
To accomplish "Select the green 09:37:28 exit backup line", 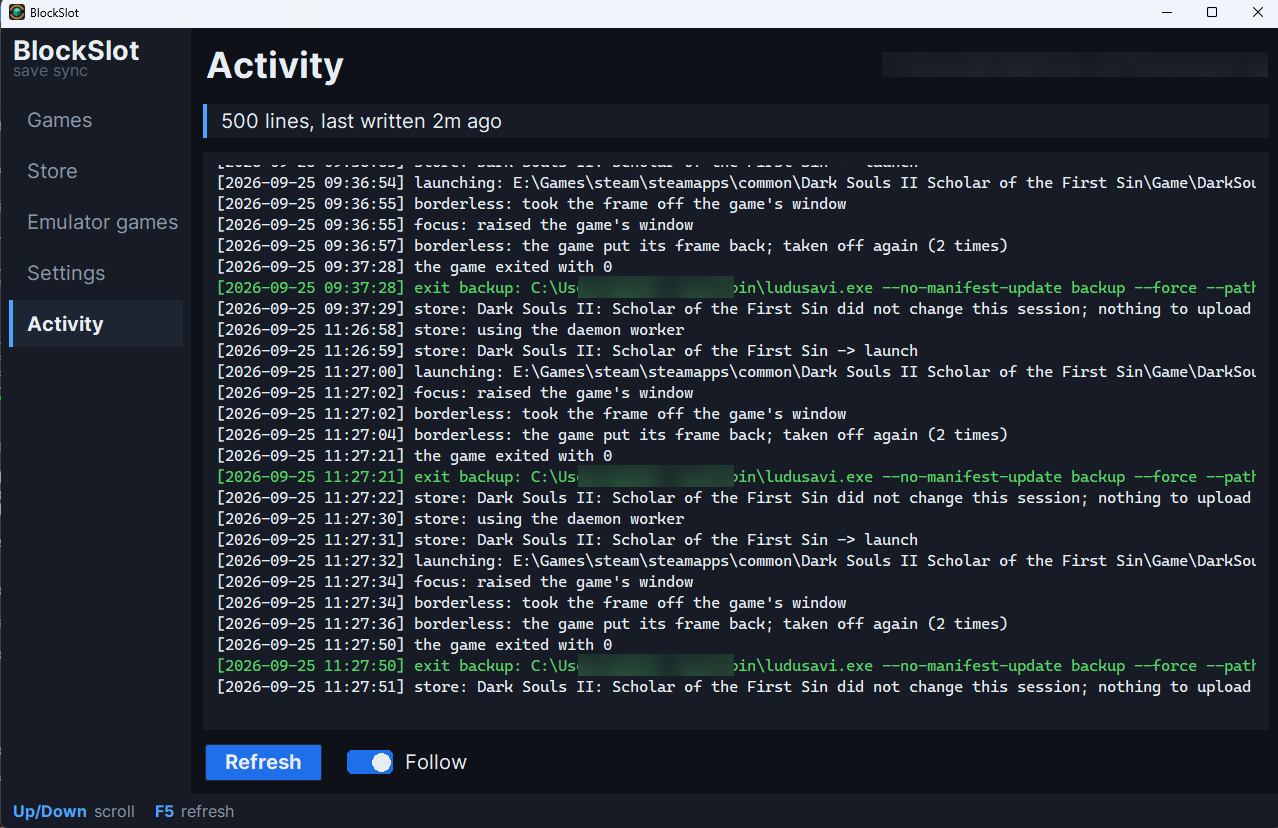I will 736,288.
